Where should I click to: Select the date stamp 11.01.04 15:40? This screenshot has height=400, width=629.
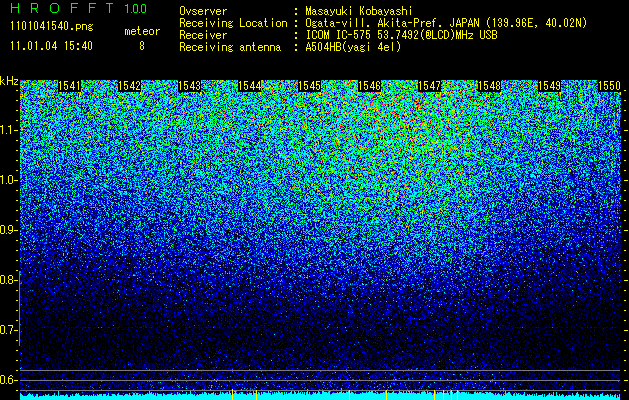51,46
